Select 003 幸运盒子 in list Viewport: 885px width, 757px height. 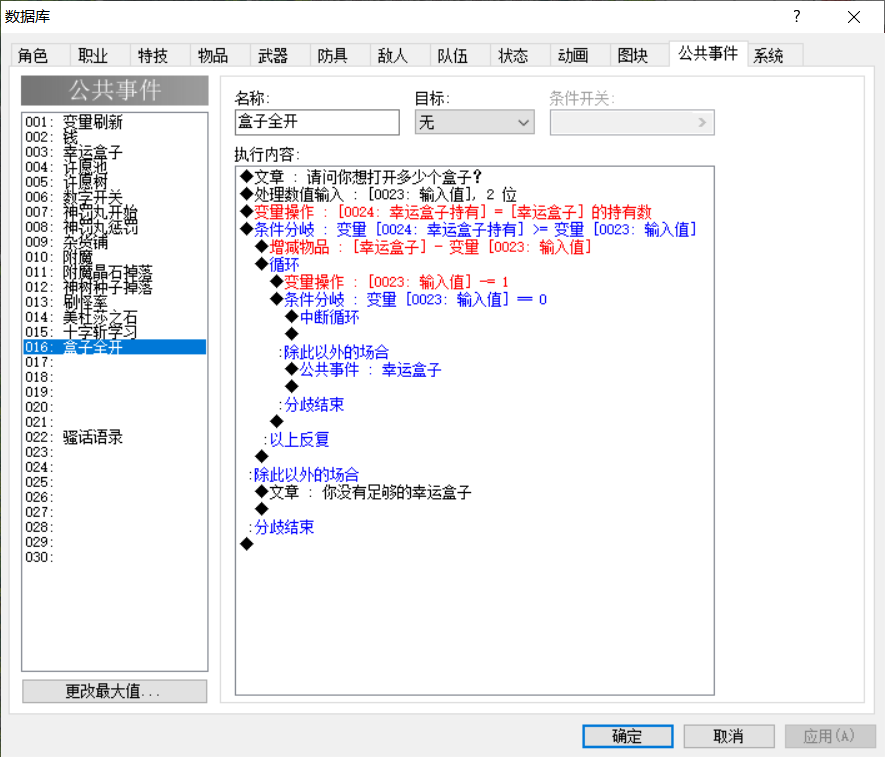[115, 152]
